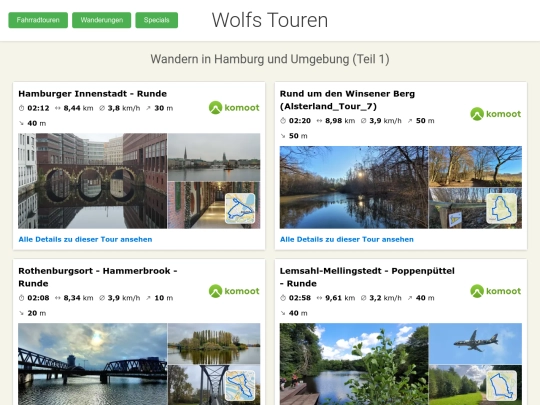This screenshot has width=540, height=405.
Task: Click the Hamburger Innenstadt - Runde title
Action: coord(93,94)
